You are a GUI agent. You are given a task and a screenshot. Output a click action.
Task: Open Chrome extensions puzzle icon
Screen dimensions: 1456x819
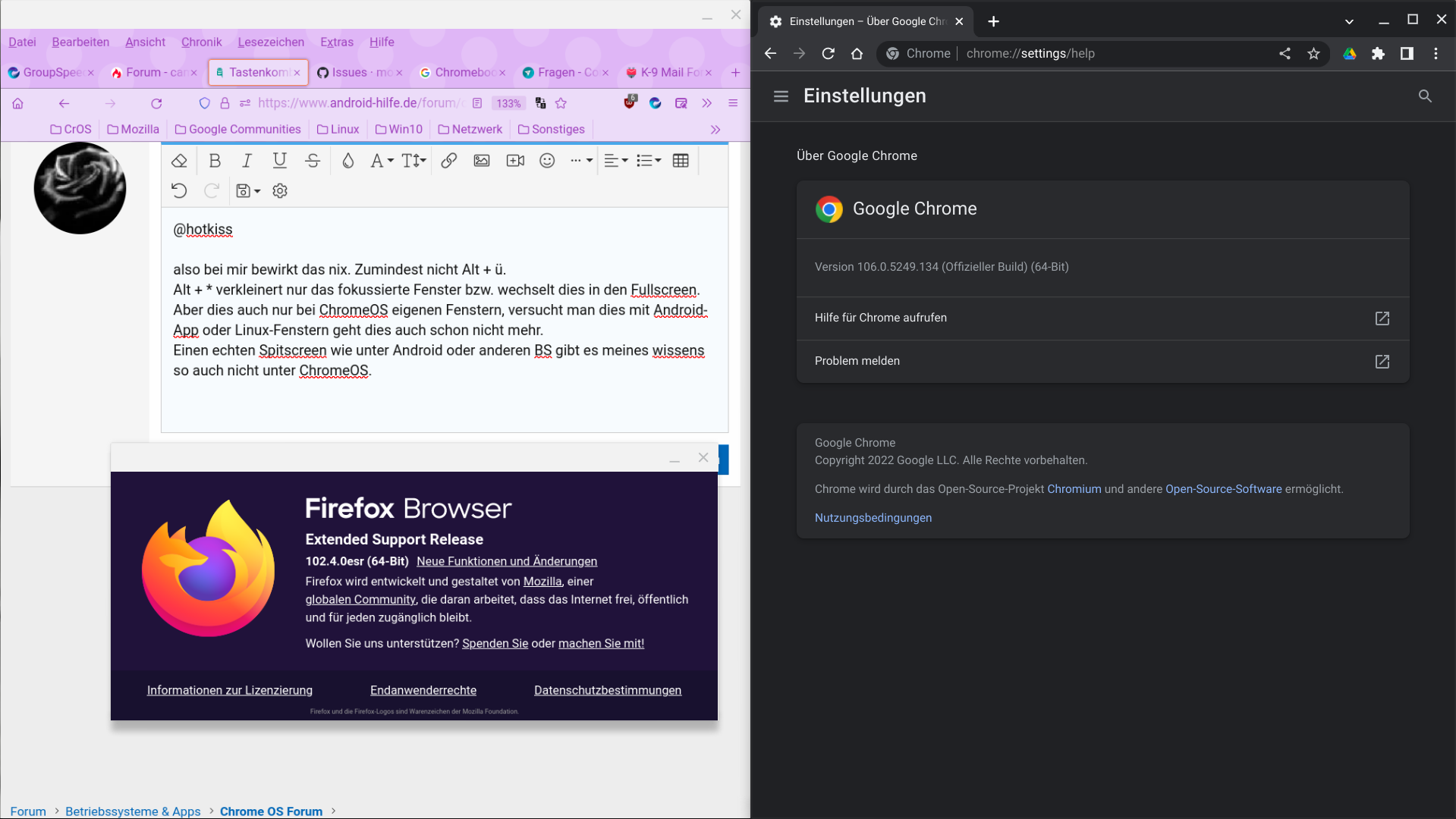tap(1378, 53)
